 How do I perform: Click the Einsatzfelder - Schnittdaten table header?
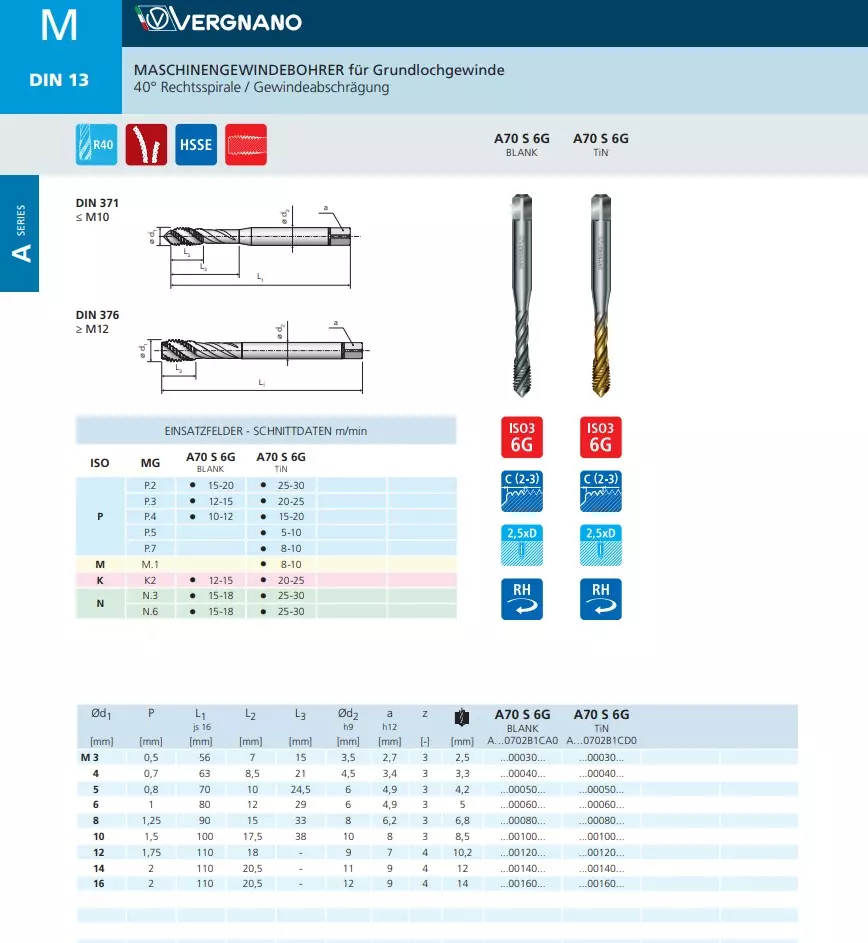(x=266, y=430)
